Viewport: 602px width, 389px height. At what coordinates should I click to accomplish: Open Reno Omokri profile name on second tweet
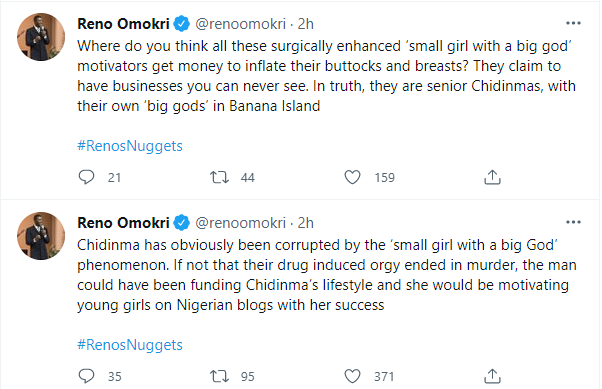(123, 223)
